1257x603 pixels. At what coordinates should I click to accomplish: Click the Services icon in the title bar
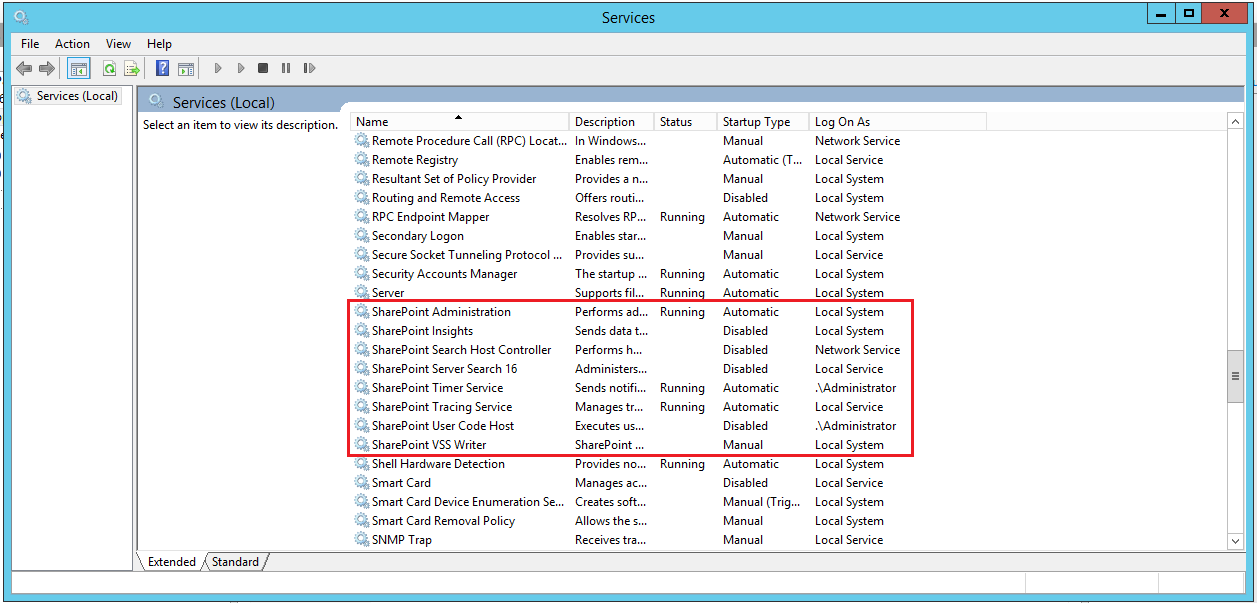(22, 18)
